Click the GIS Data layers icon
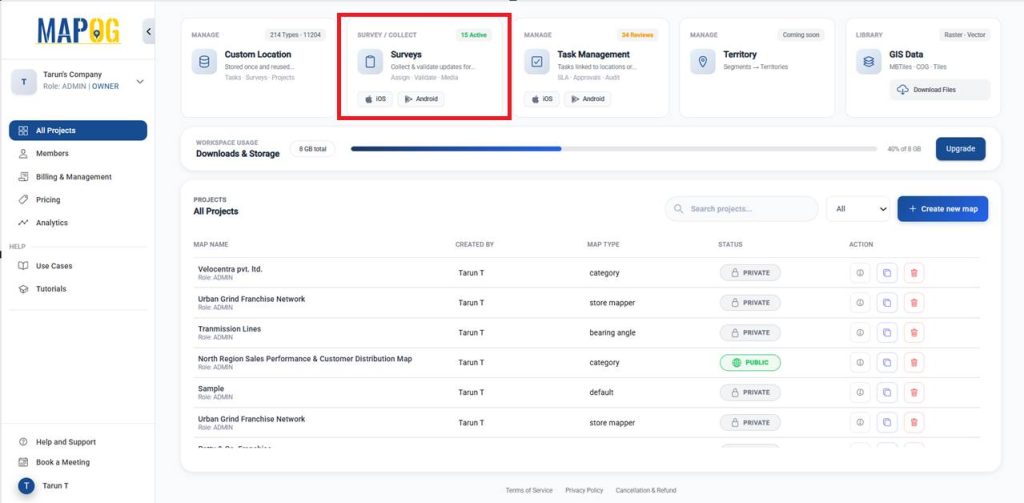Viewport: 1024px width, 503px height. [869, 62]
